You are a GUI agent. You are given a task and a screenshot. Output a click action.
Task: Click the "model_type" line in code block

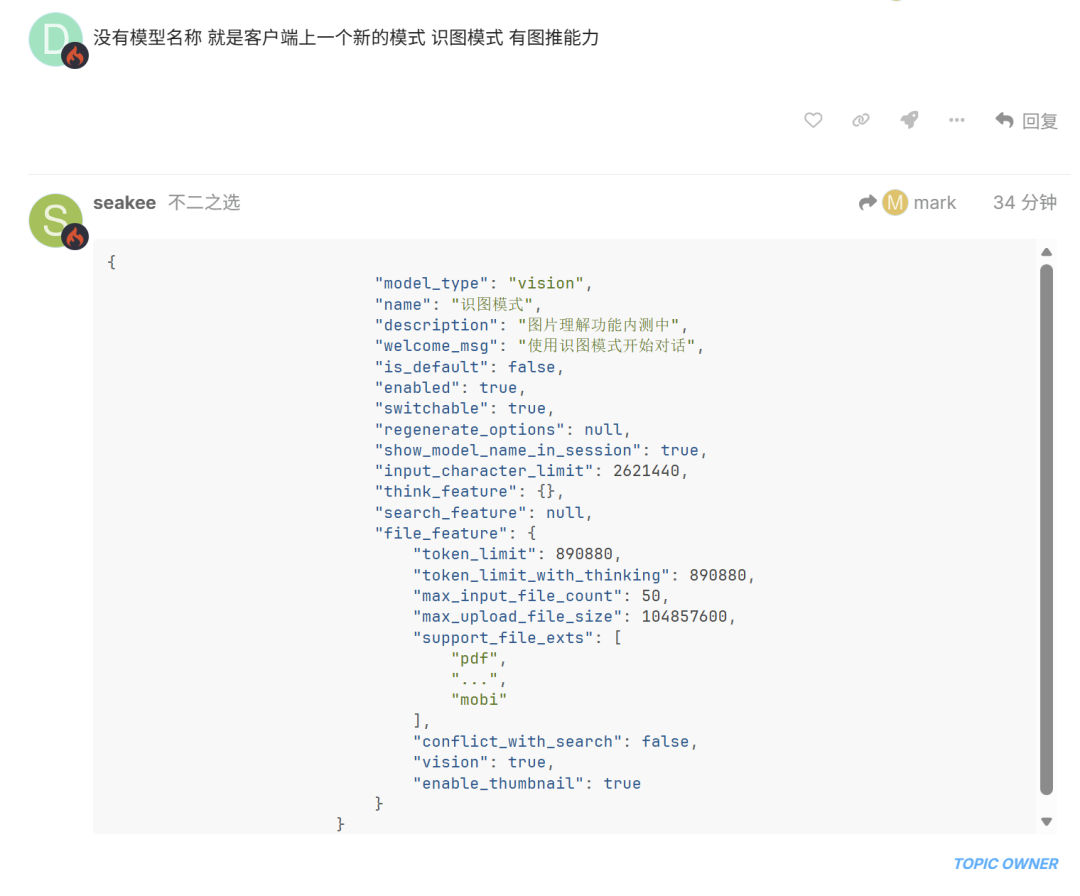[483, 284]
